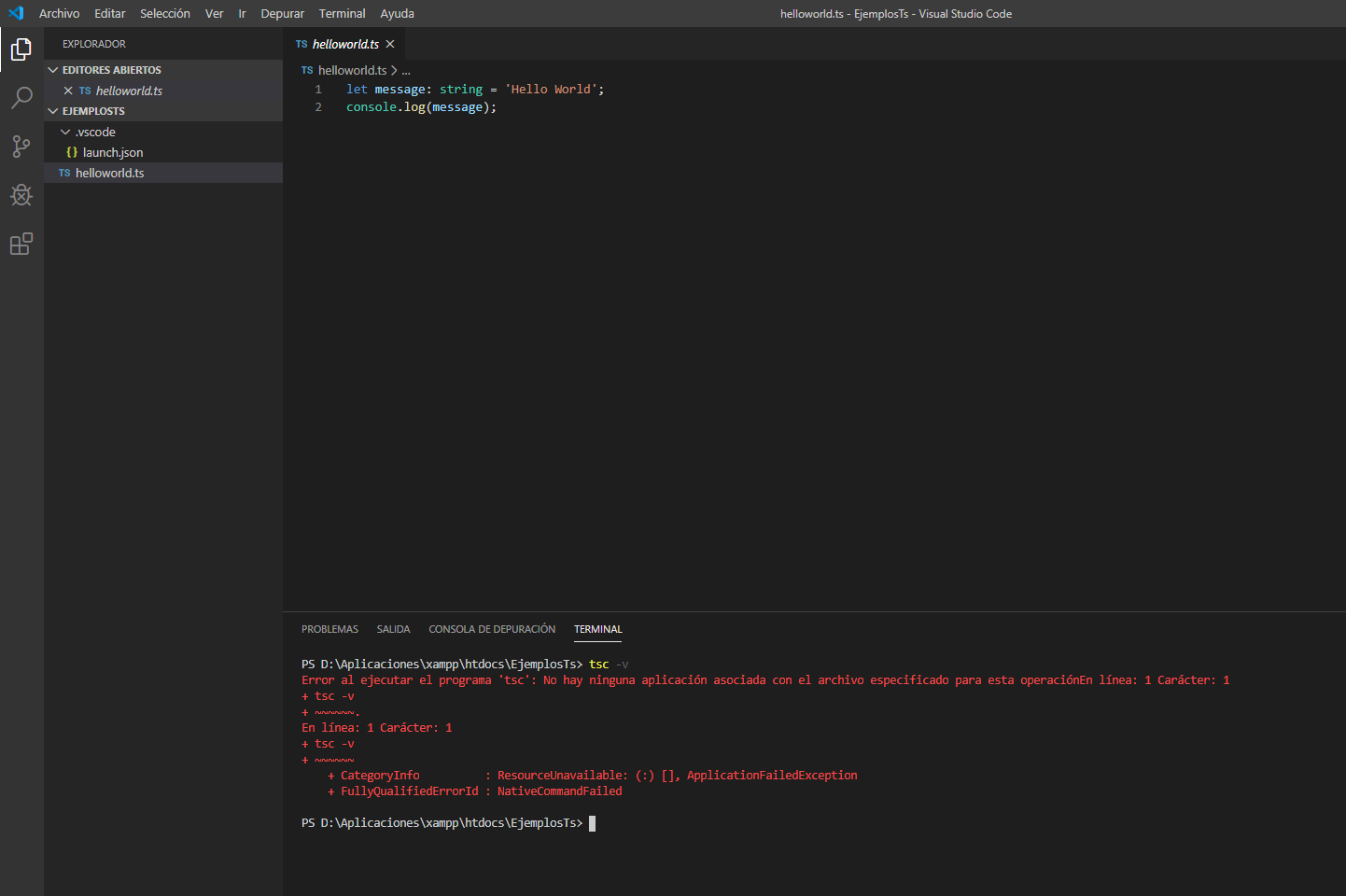Click the Visual Studio Code logo icon

tap(16, 13)
